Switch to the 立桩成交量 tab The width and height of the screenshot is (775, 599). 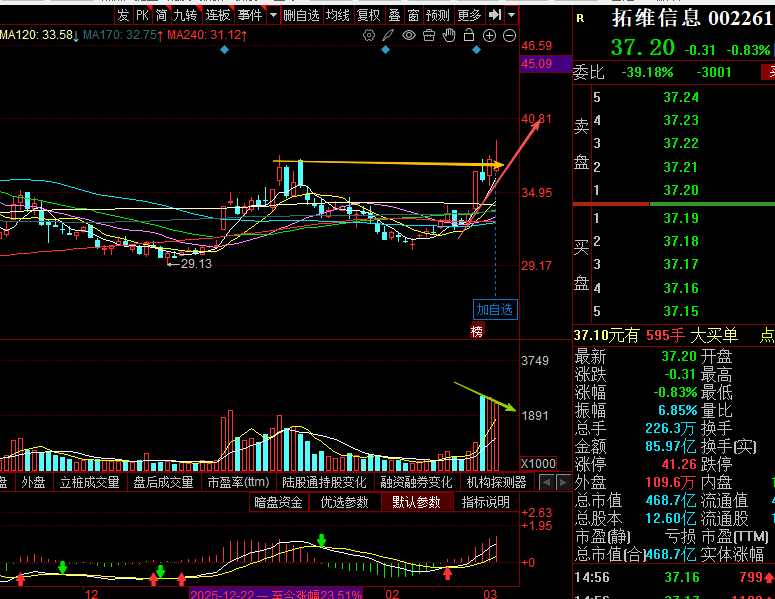point(89,482)
